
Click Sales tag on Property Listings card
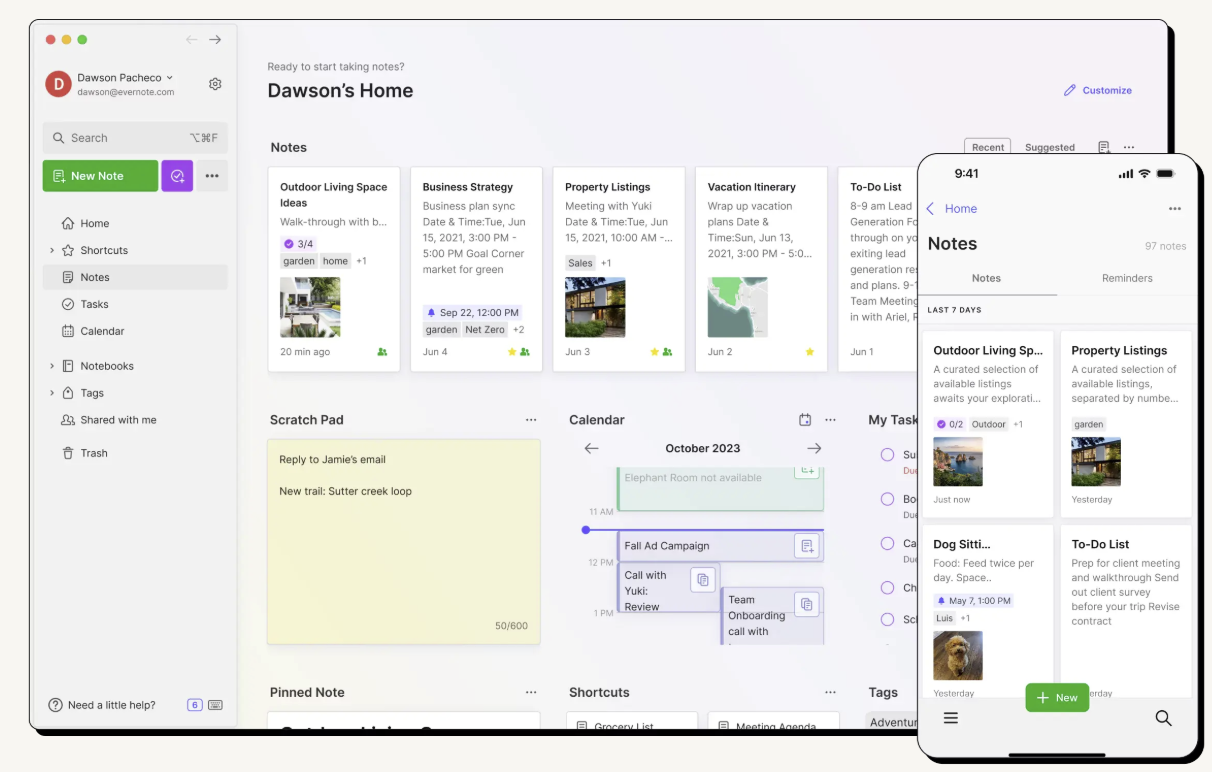click(580, 263)
